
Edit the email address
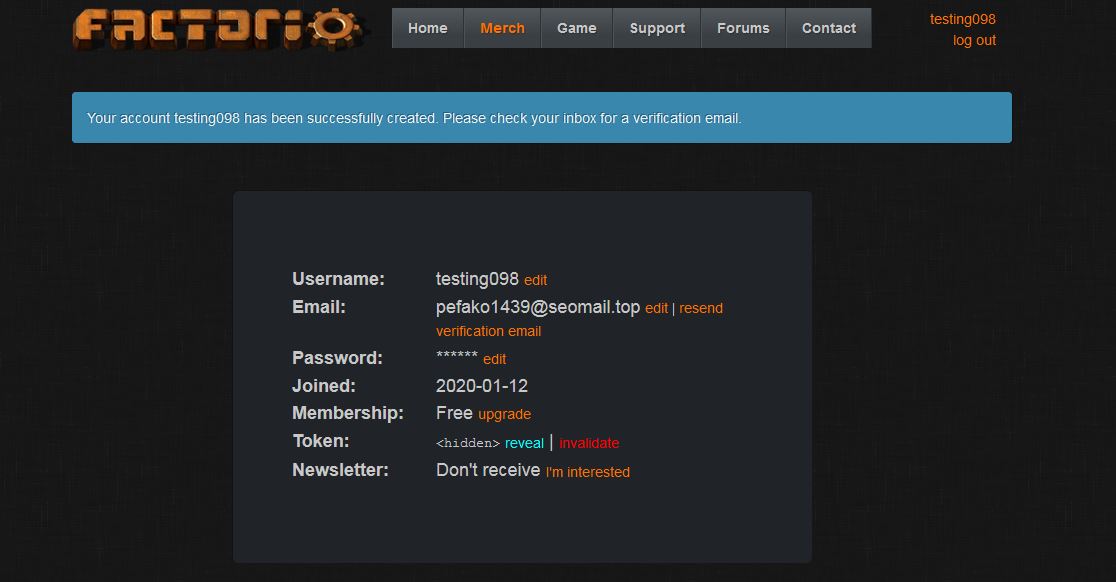pos(656,309)
